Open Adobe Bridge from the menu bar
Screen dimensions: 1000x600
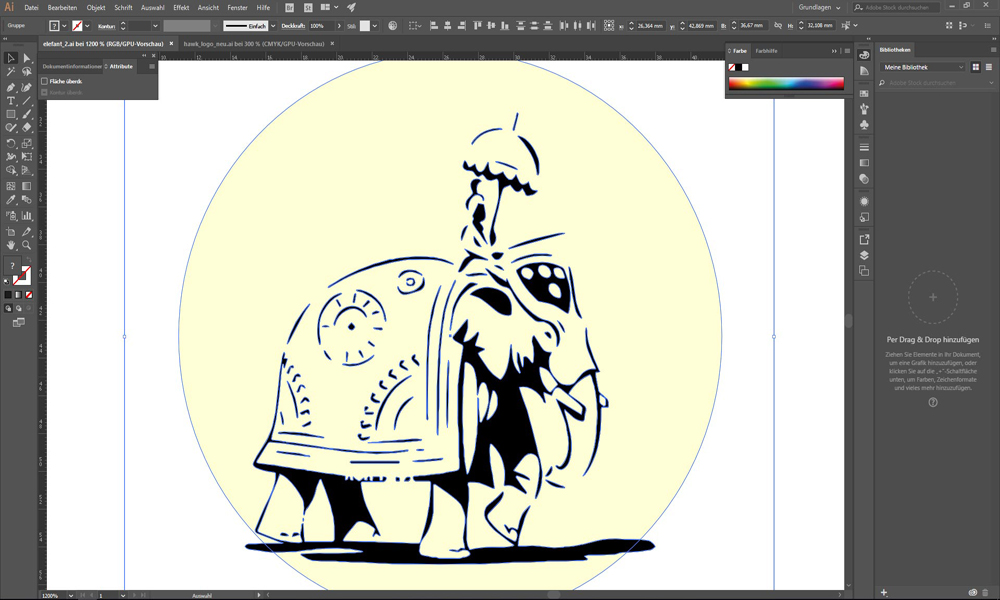click(290, 7)
